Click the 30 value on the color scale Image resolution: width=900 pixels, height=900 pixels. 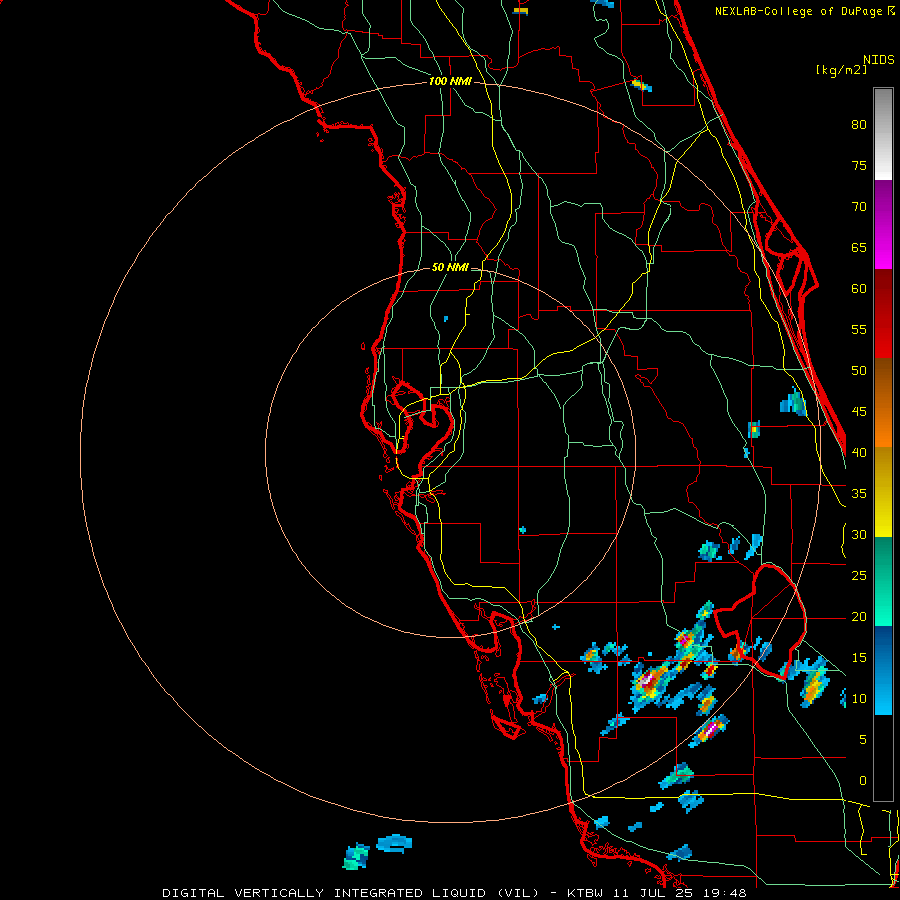[x=859, y=535]
